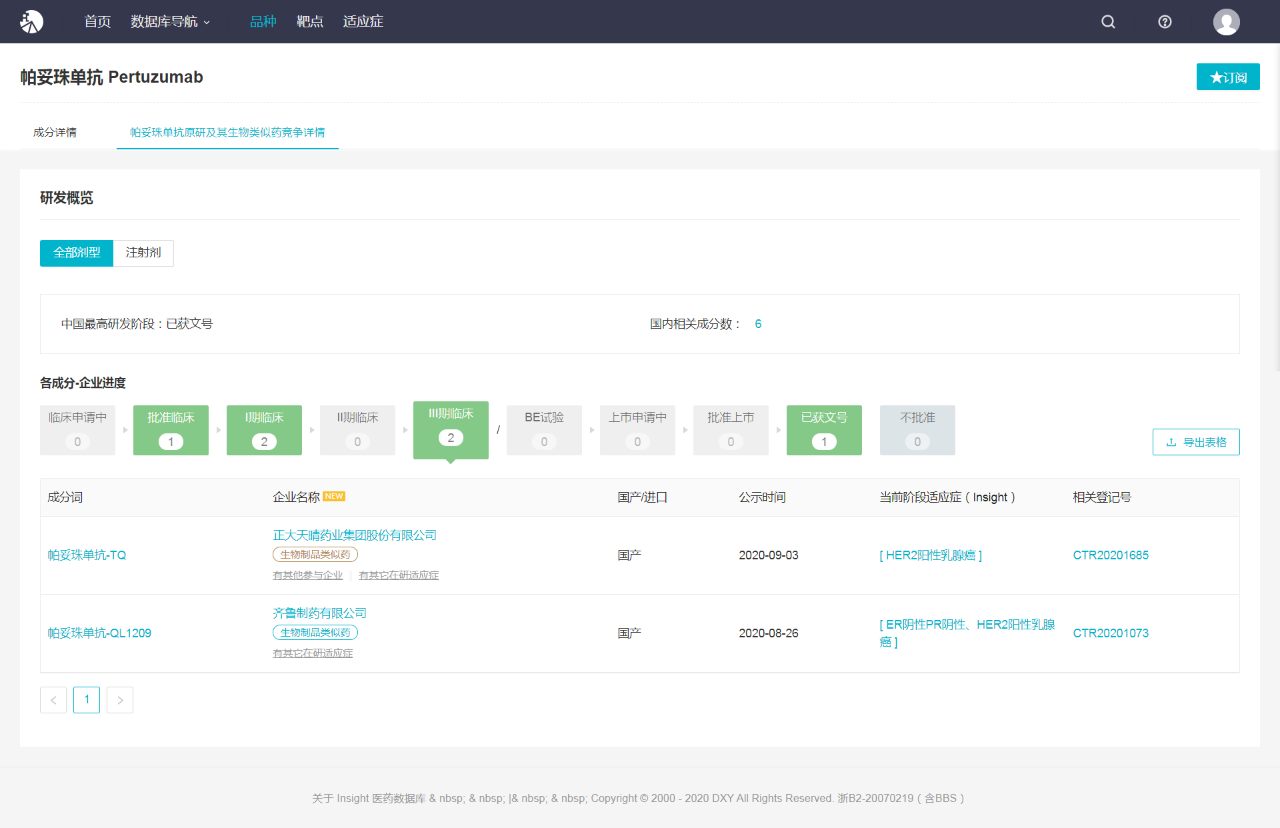
Task: Open the 帕妥珠单抗-QL1209 ingredient link
Action: [x=100, y=633]
